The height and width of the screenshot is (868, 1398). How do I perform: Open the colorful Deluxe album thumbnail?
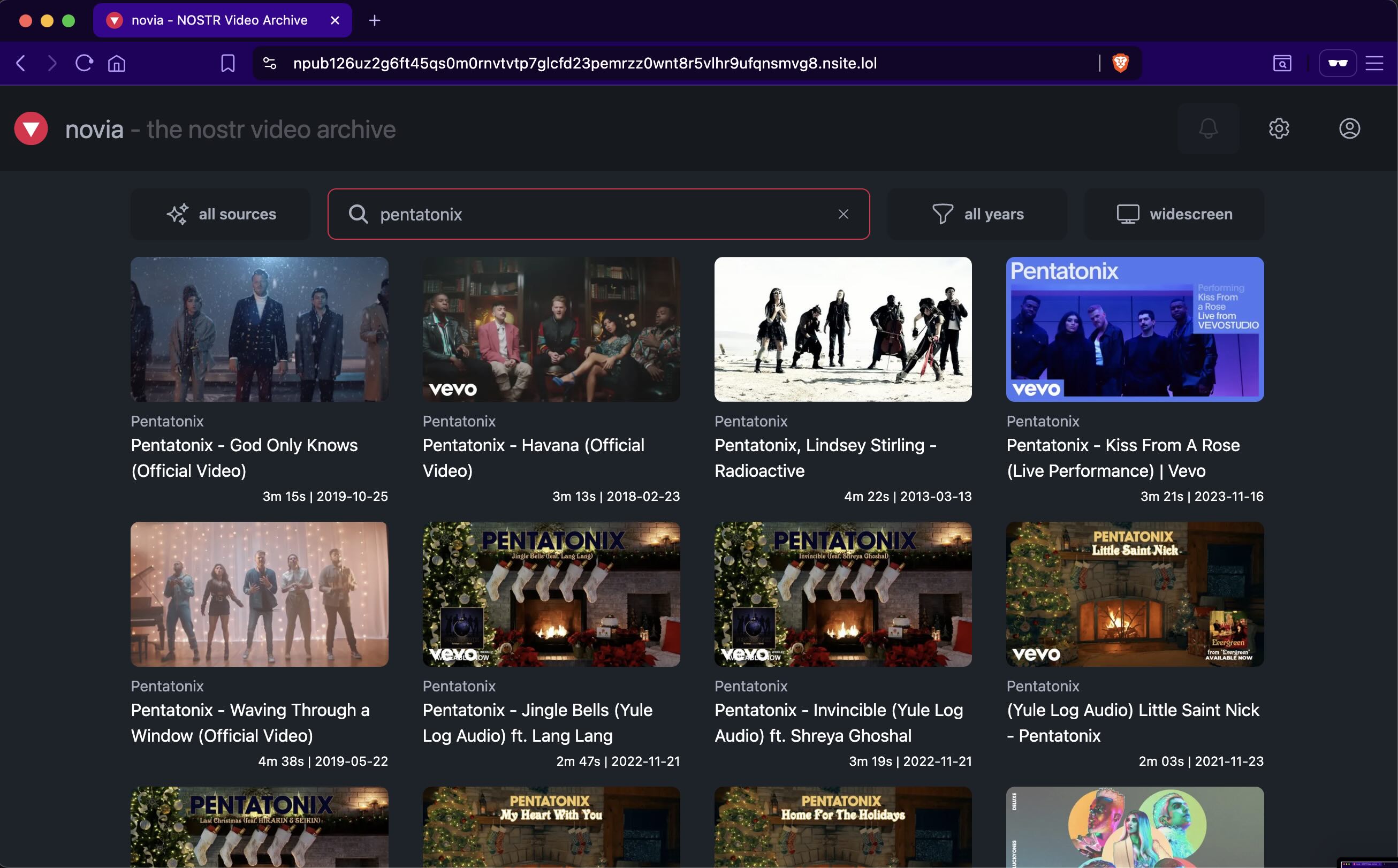point(1135,827)
